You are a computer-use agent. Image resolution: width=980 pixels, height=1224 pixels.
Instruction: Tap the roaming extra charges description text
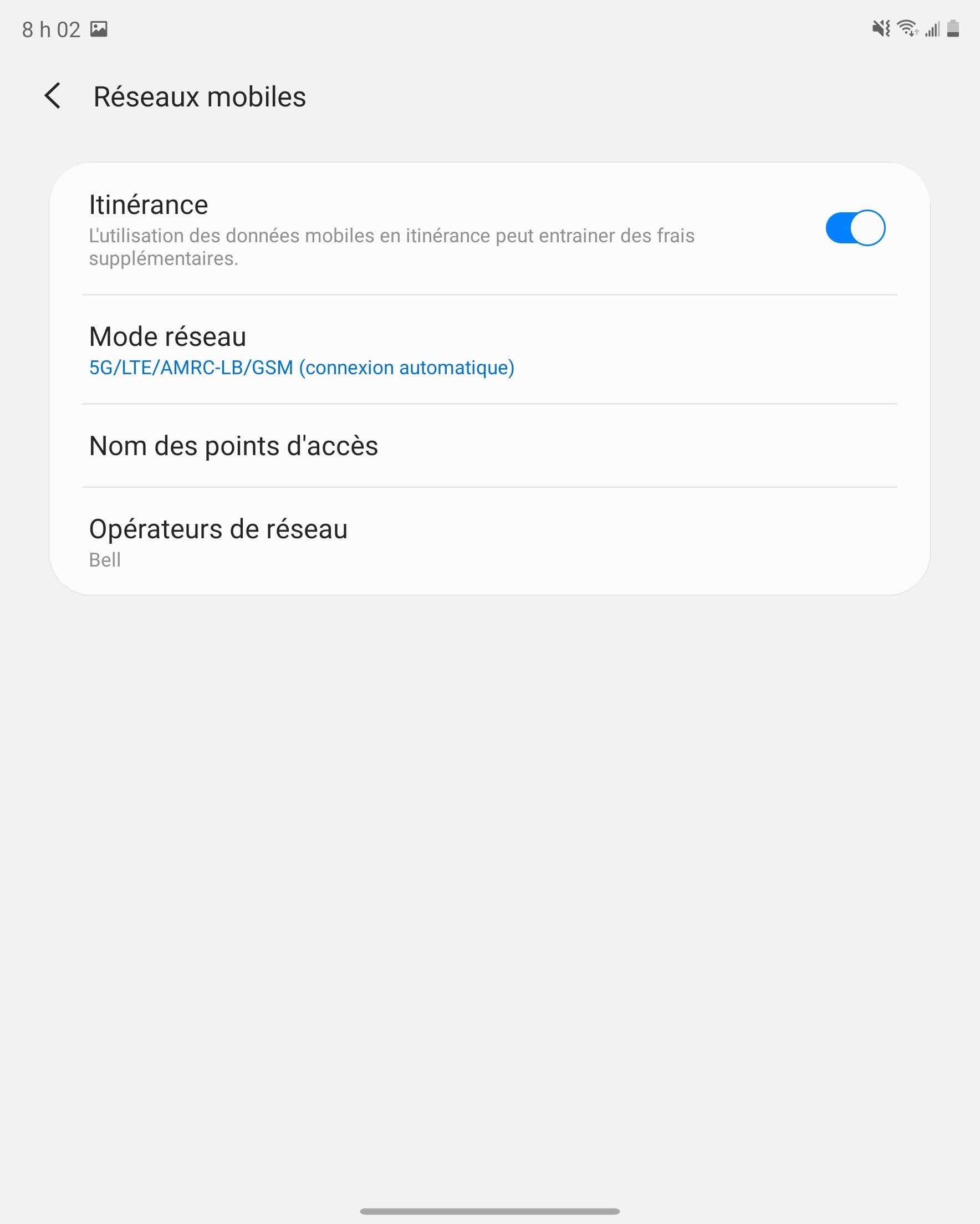[392, 247]
